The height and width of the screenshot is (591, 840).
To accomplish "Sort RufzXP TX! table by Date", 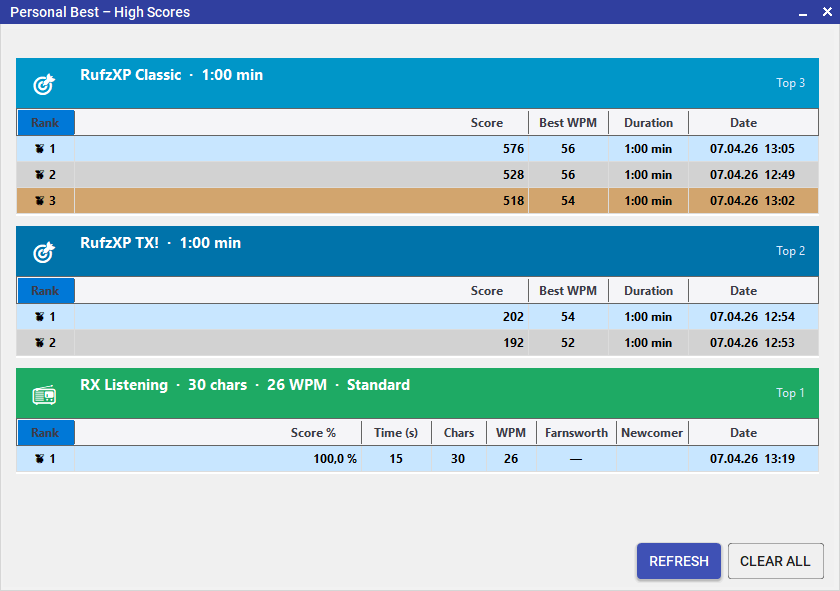I will coord(753,290).
